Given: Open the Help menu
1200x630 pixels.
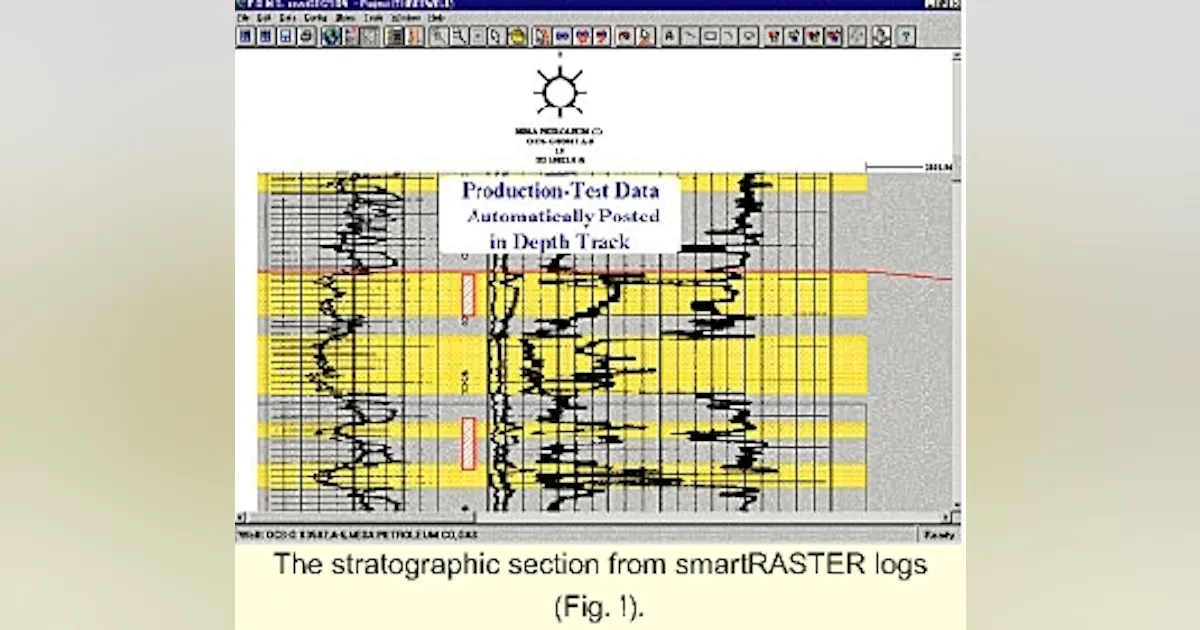Looking at the screenshot, I should coord(436,18).
